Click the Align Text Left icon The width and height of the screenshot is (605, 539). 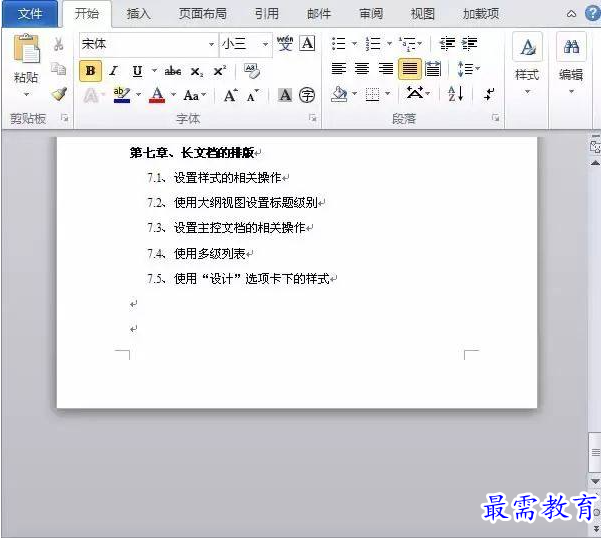(x=339, y=69)
